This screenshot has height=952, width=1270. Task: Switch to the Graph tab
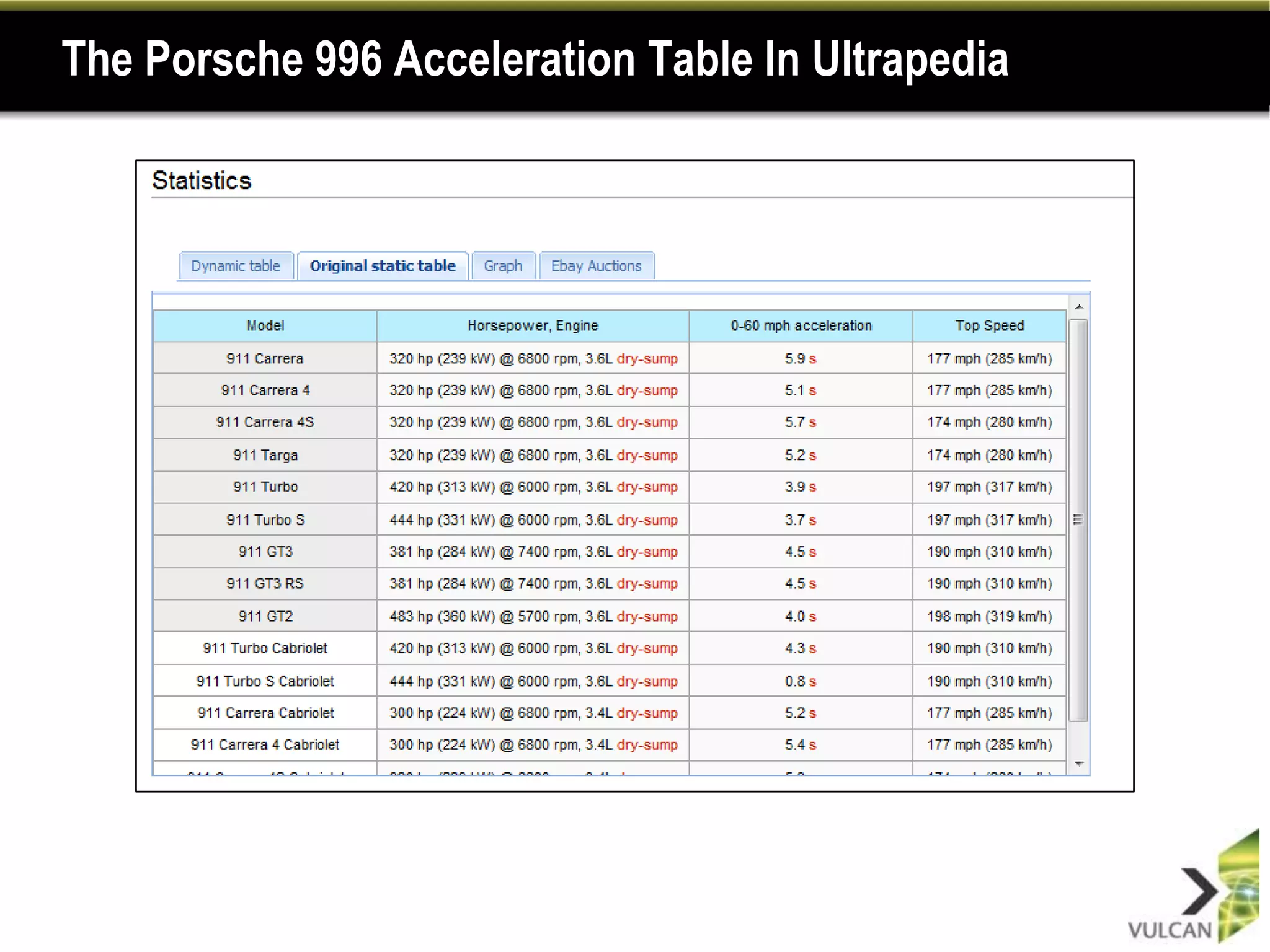click(503, 266)
